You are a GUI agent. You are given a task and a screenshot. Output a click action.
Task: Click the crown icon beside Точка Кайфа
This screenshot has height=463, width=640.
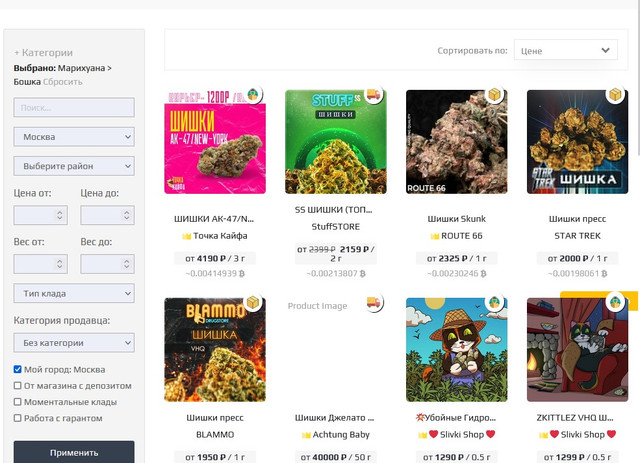click(187, 236)
